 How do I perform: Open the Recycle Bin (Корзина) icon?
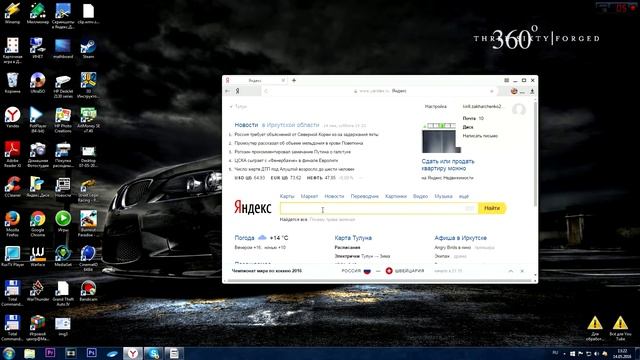pos(12,83)
